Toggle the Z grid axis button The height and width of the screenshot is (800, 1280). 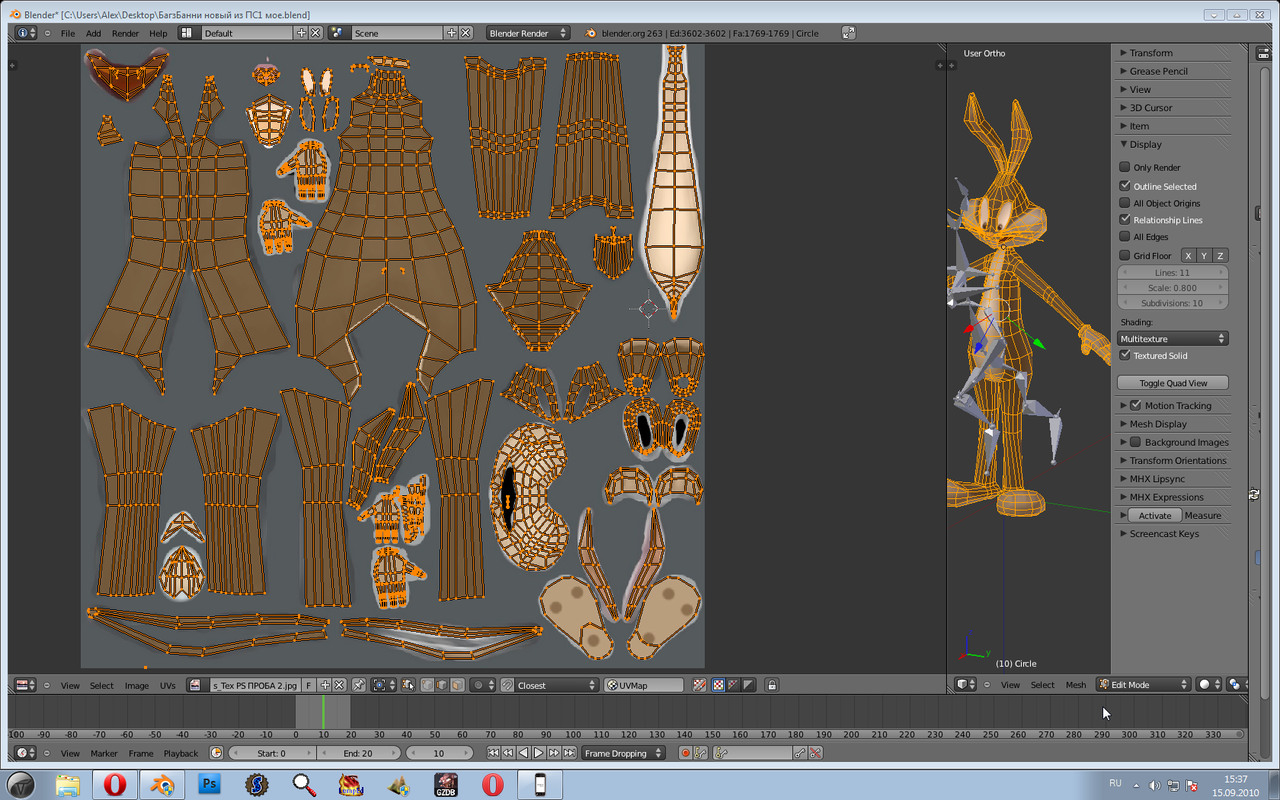click(x=1220, y=255)
